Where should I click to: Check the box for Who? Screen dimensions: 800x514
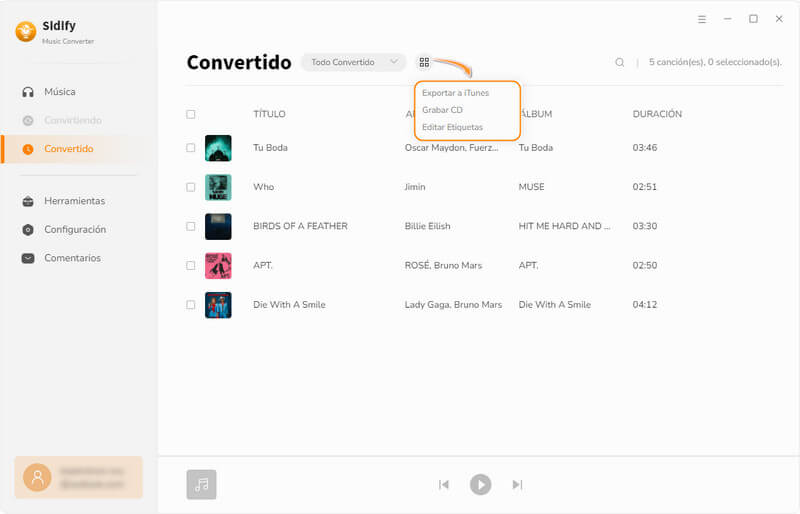click(x=191, y=187)
